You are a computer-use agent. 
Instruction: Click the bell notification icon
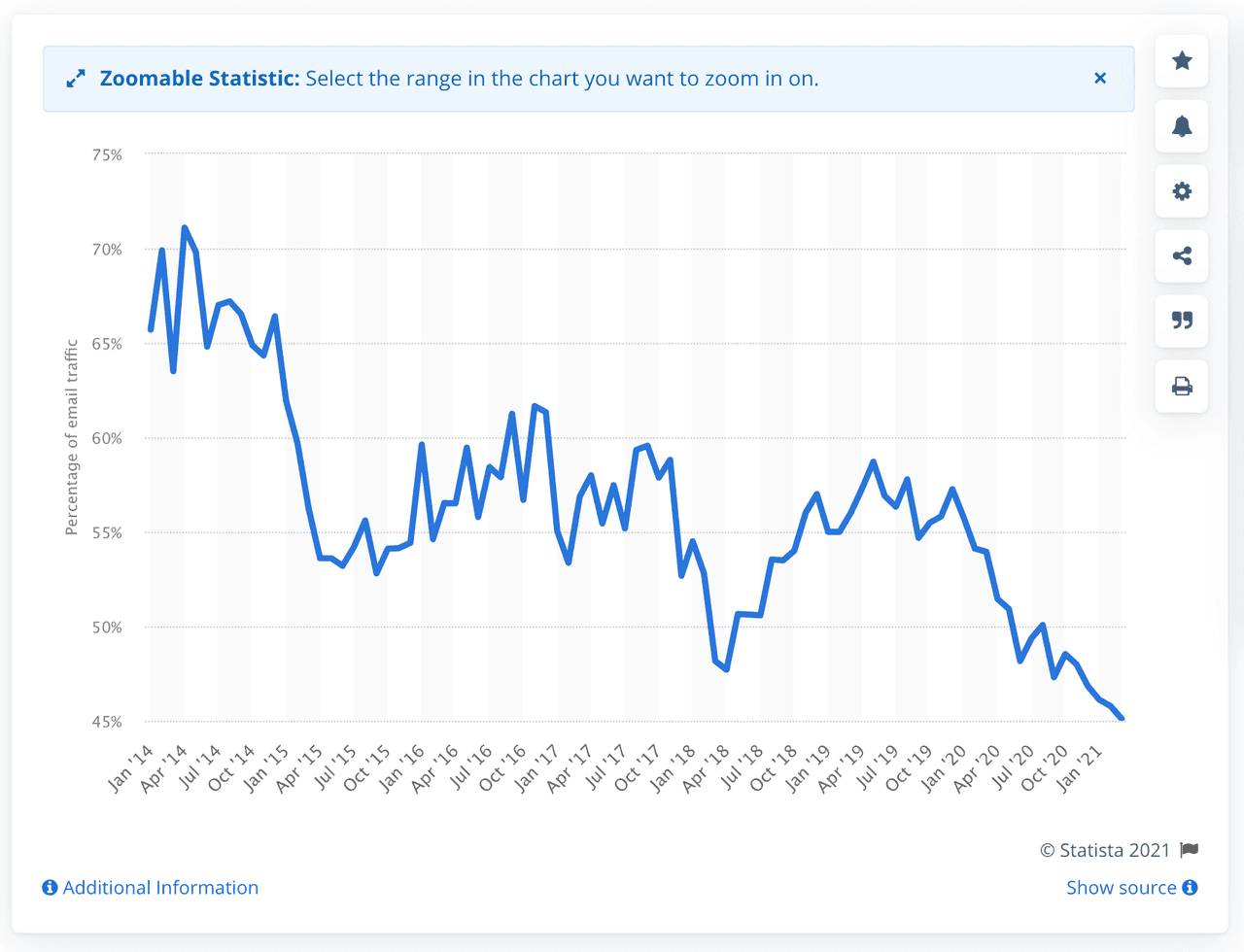1182,126
